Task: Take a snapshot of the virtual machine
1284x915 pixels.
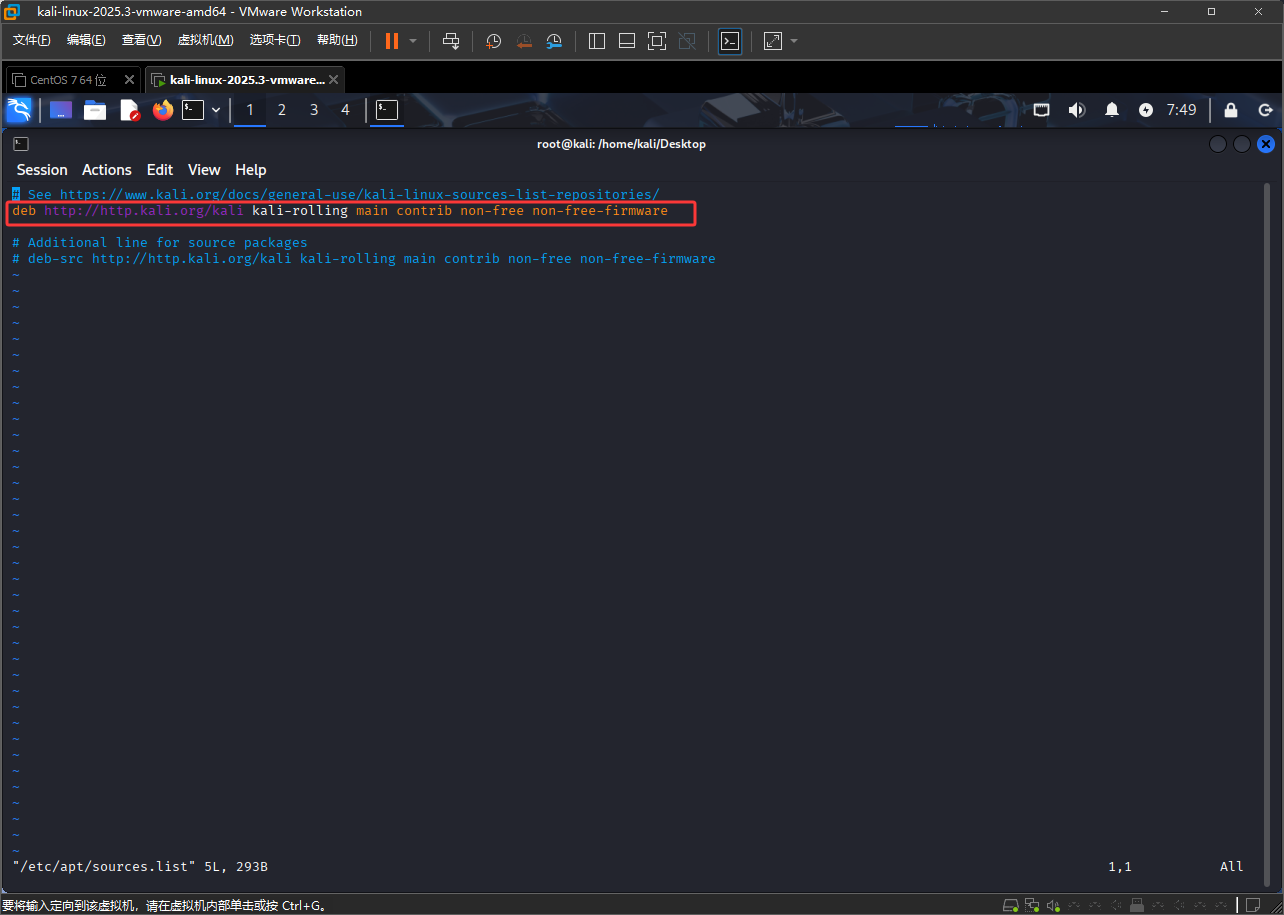Action: point(494,41)
